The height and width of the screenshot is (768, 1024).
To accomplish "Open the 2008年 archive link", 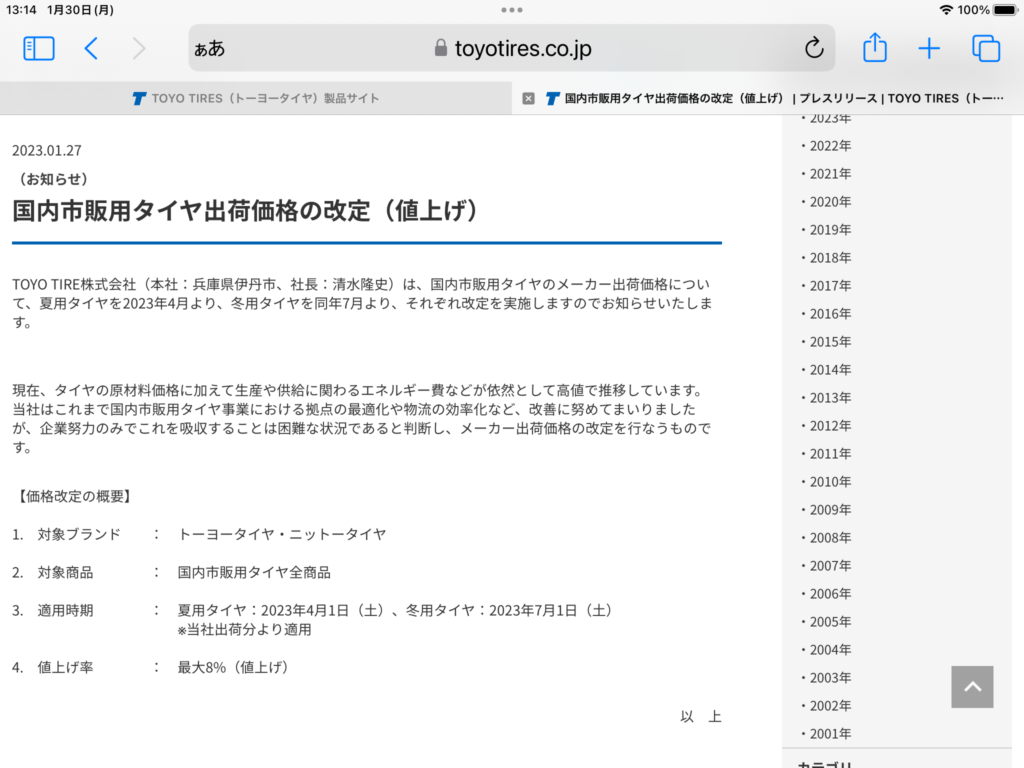I will 830,538.
